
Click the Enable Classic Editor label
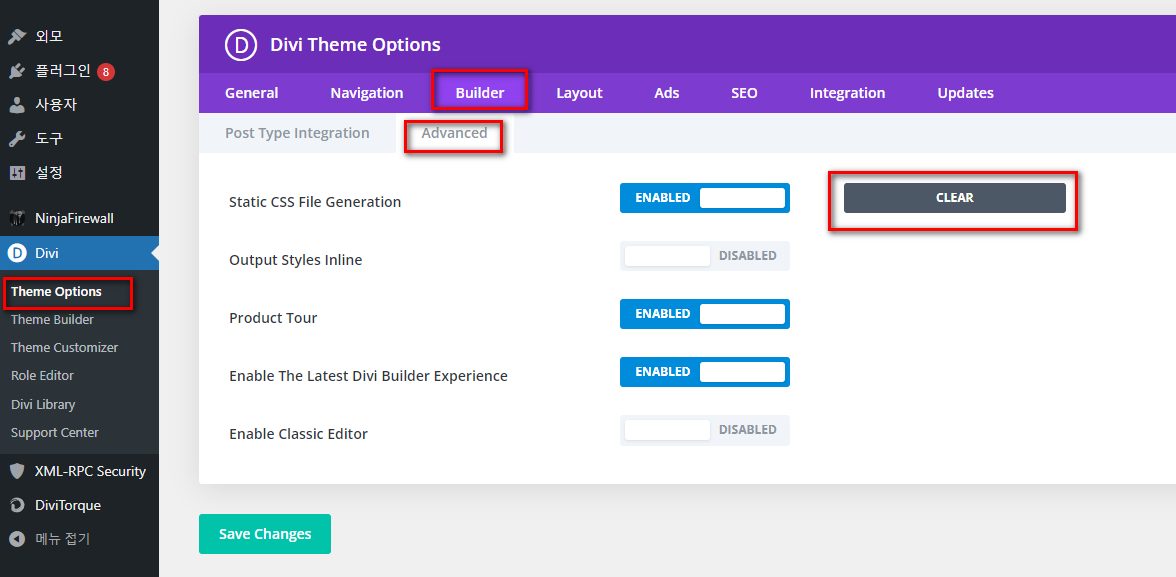298,434
